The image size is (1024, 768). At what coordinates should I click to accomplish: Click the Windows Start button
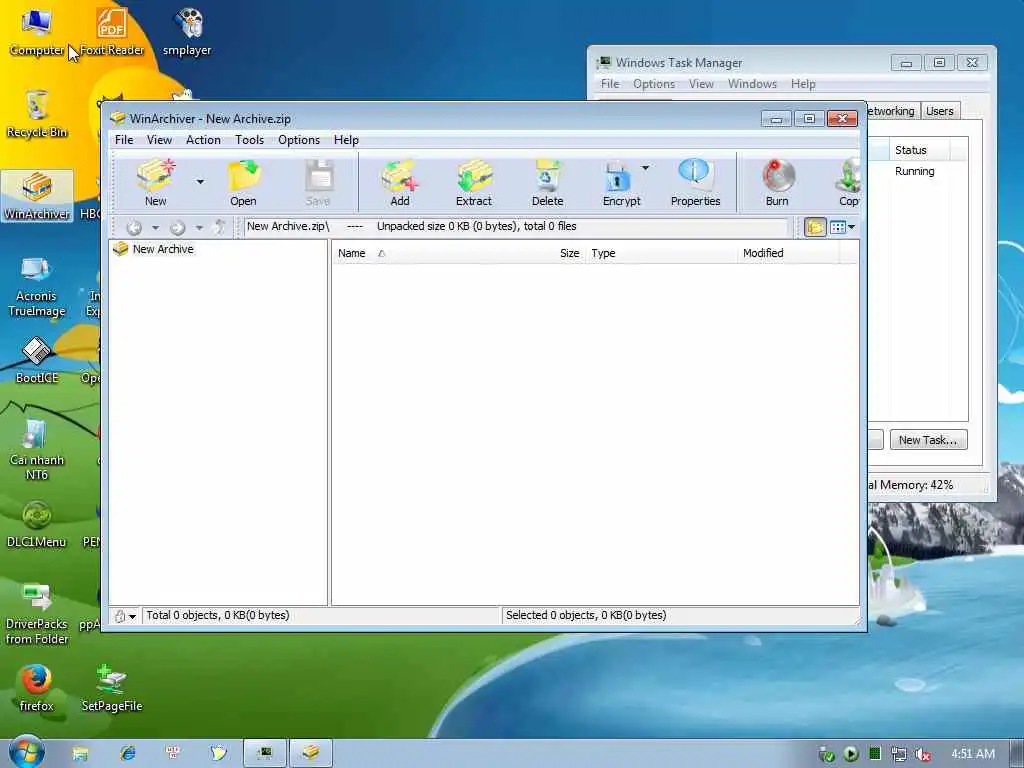click(x=26, y=753)
